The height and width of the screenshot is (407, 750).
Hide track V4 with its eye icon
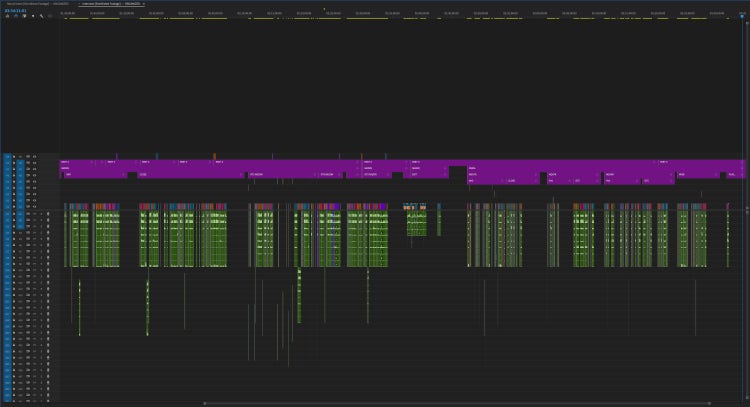coord(34,188)
